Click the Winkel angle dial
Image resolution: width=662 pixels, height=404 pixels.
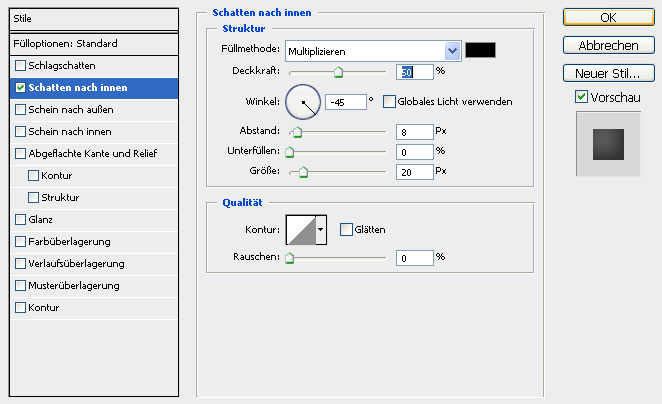303,102
